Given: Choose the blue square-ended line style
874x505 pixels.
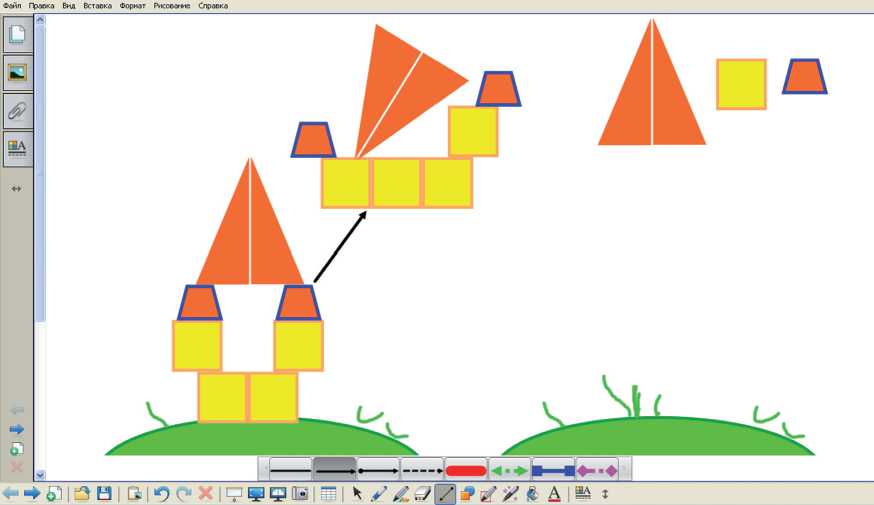Looking at the screenshot, I should coord(553,470).
